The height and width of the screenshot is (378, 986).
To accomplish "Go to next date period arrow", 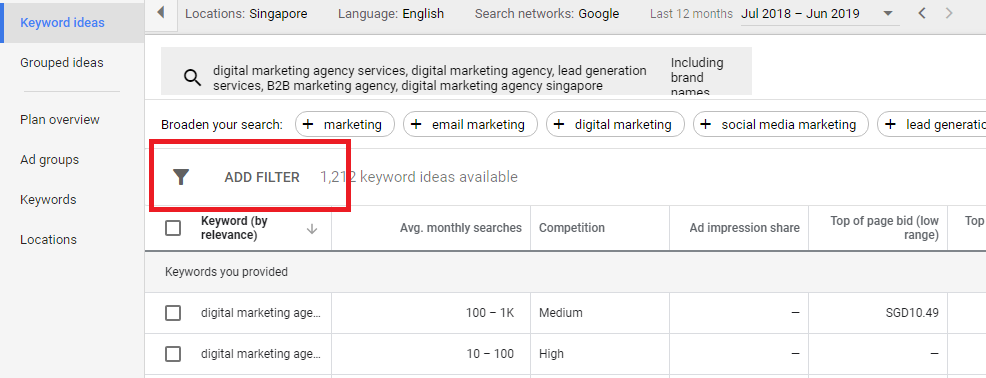I will [x=949, y=13].
